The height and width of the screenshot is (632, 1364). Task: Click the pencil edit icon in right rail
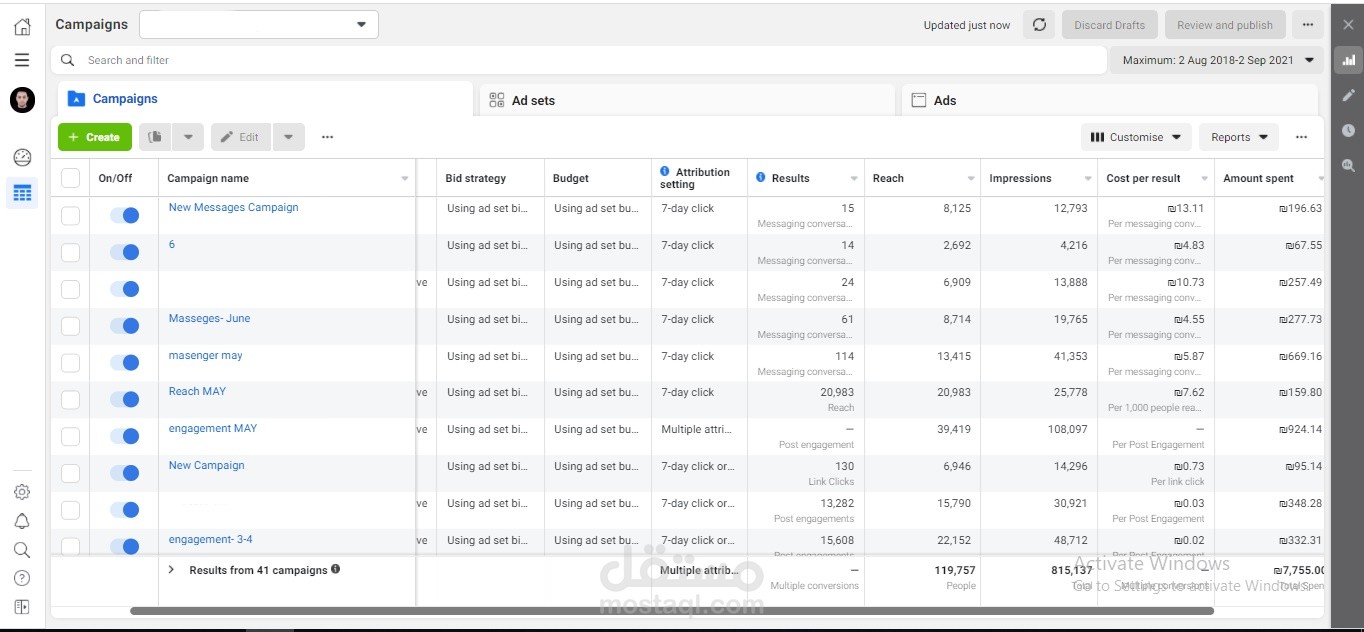[1348, 95]
